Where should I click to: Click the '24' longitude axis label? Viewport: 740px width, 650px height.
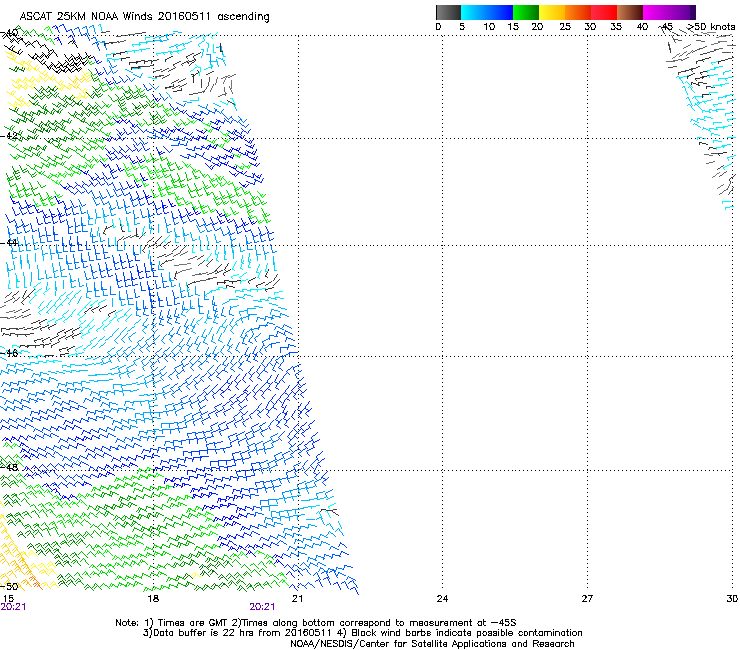click(442, 599)
